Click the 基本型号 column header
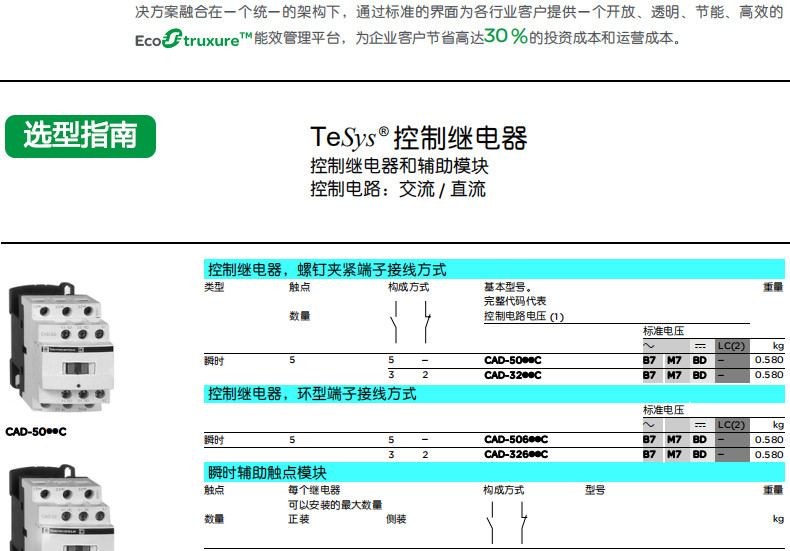 pos(507,287)
